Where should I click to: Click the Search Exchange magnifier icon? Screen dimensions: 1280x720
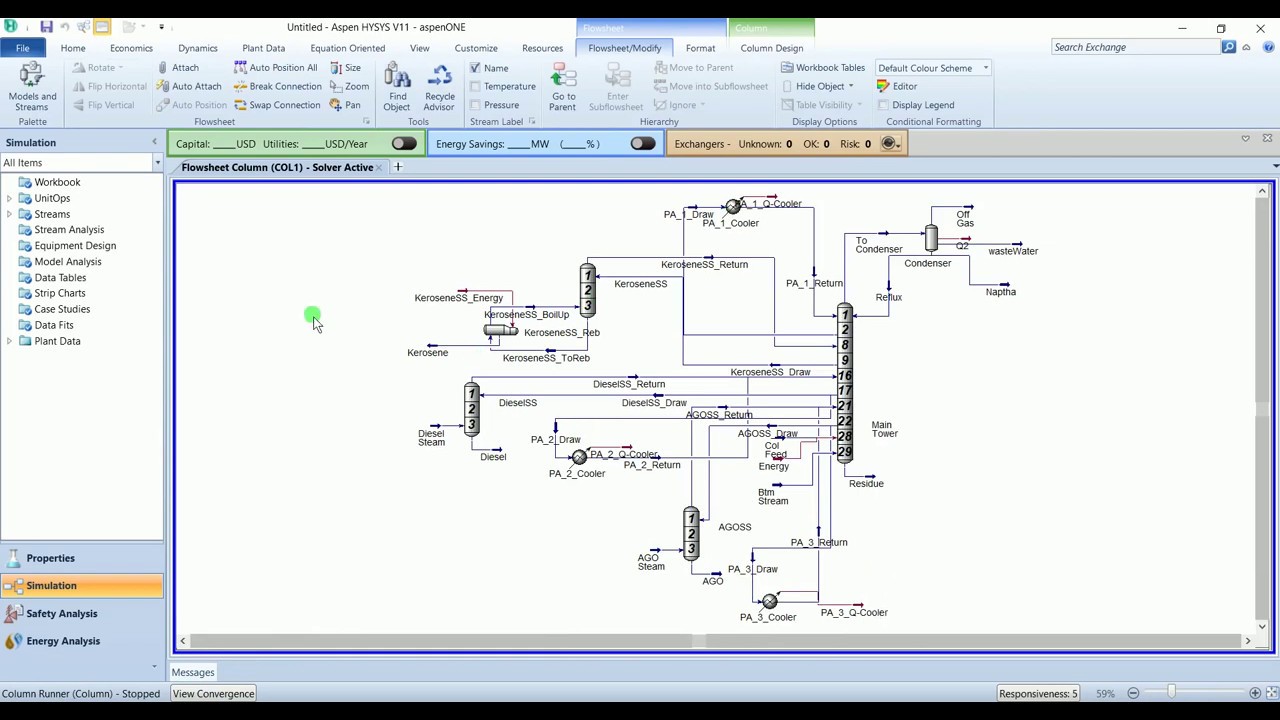pos(1229,47)
